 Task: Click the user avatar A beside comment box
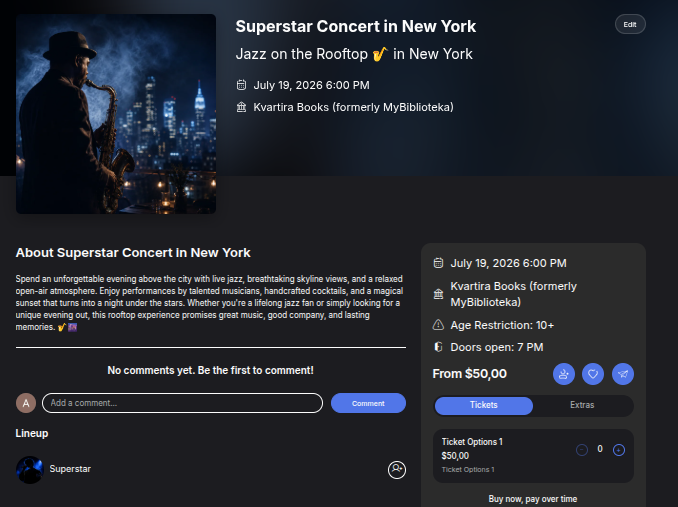point(26,403)
